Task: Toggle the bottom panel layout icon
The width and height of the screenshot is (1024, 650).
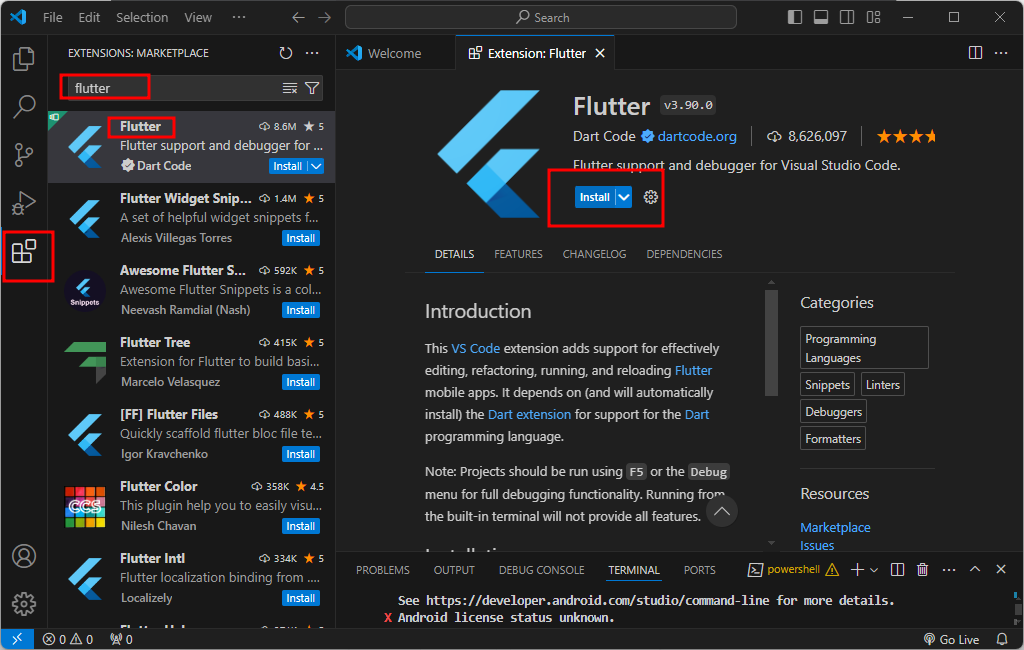Action: [x=821, y=18]
